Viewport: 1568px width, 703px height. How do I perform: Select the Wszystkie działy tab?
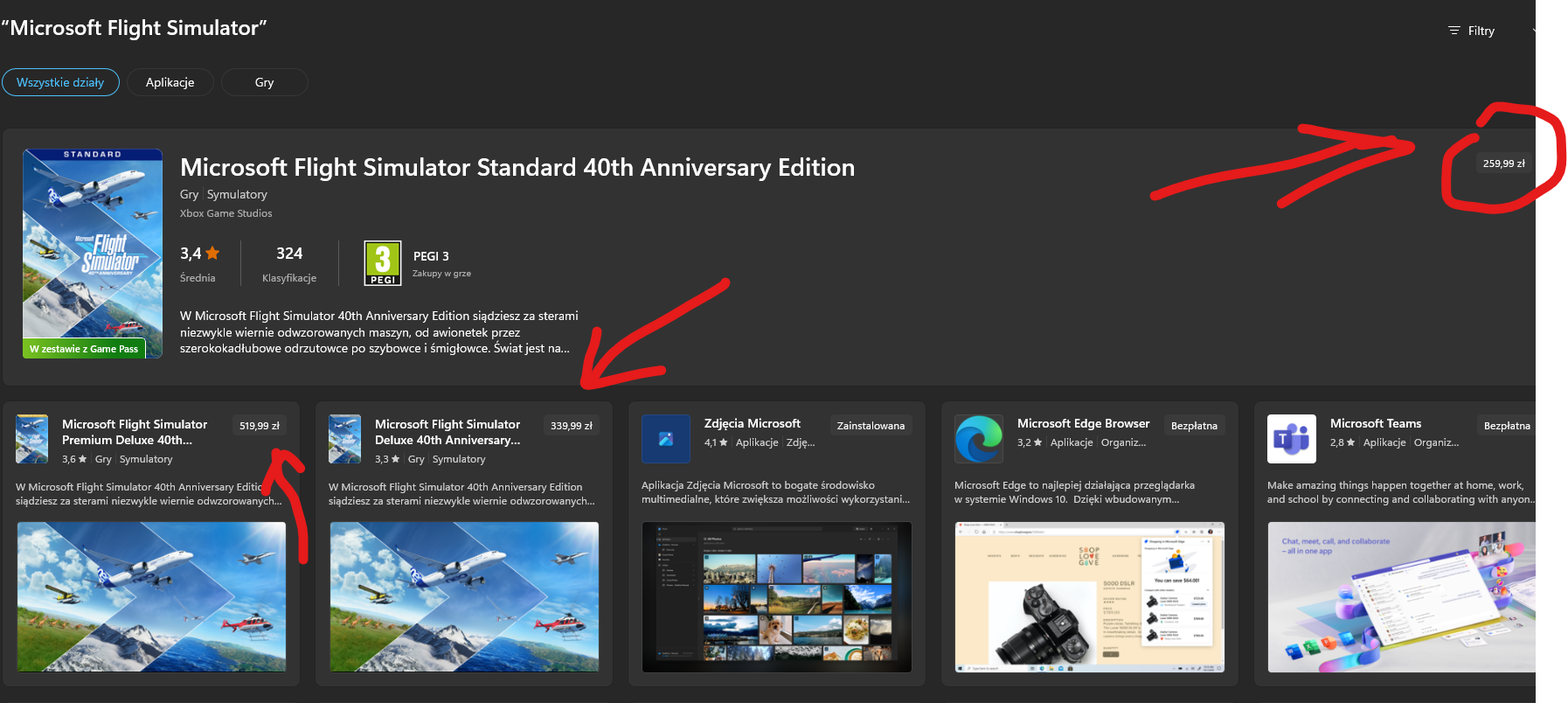pos(60,82)
